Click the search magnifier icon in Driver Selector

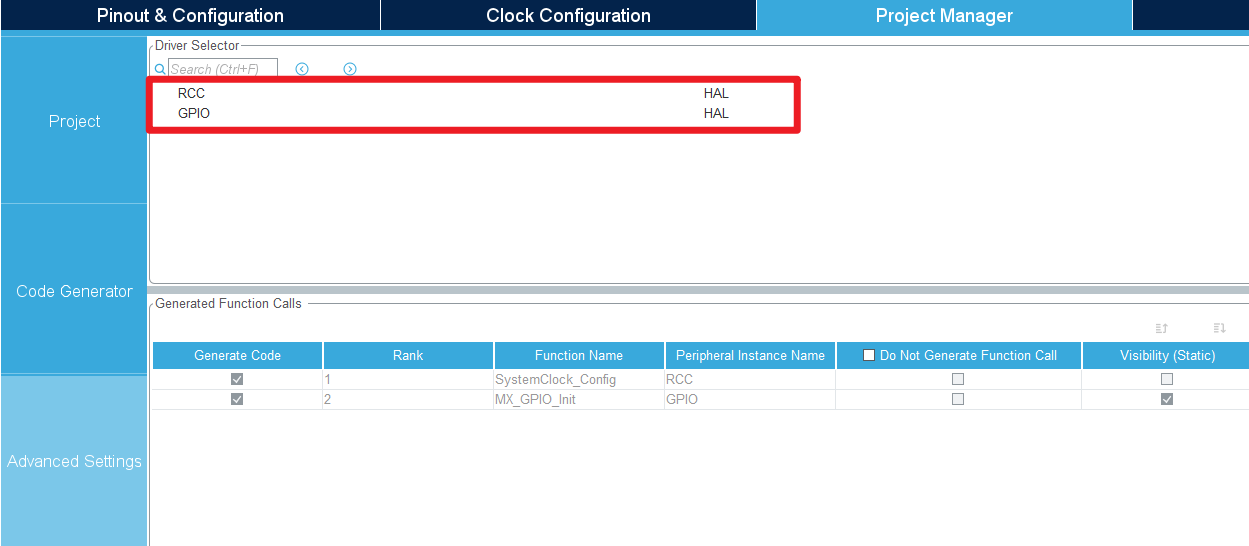pos(160,70)
